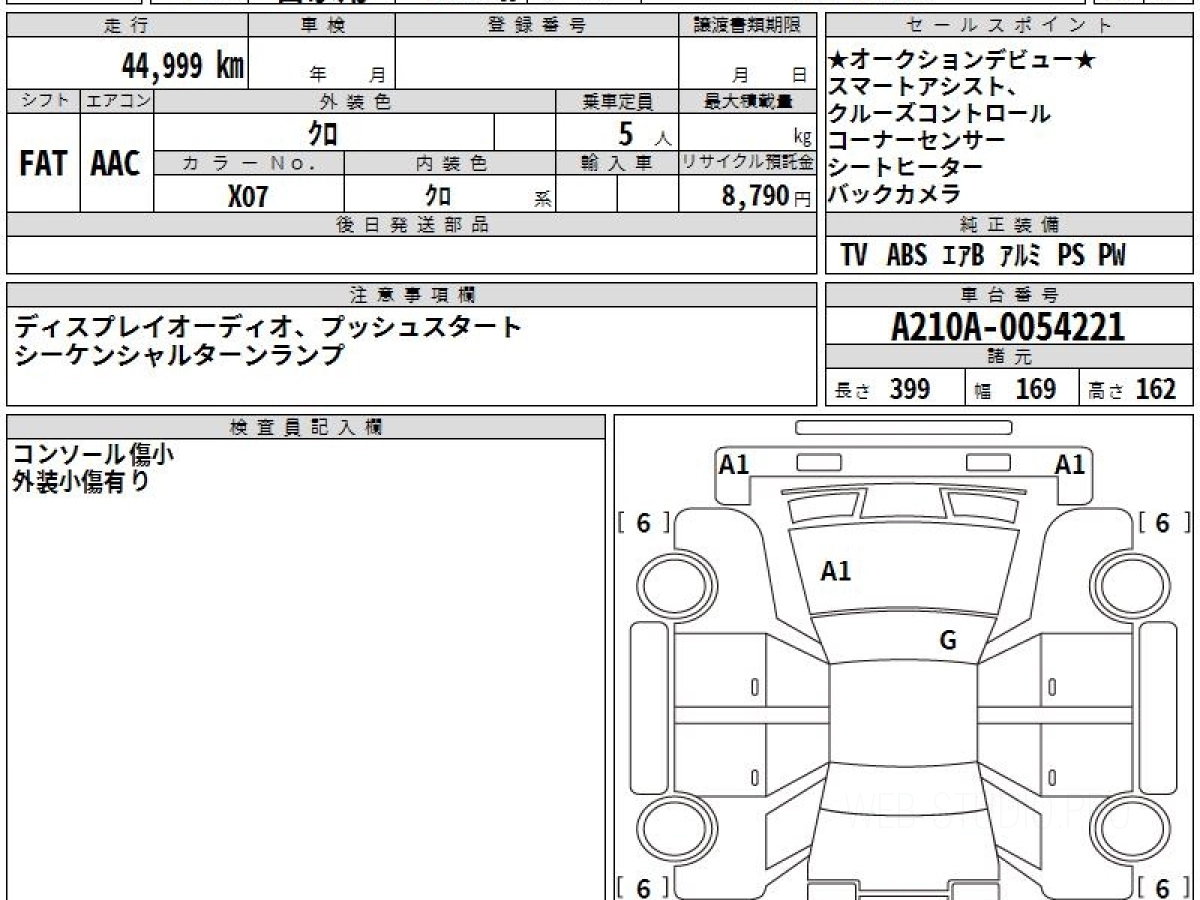This screenshot has height=900, width=1200.
Task: Select the AAC air conditioner value
Action: pos(116,164)
